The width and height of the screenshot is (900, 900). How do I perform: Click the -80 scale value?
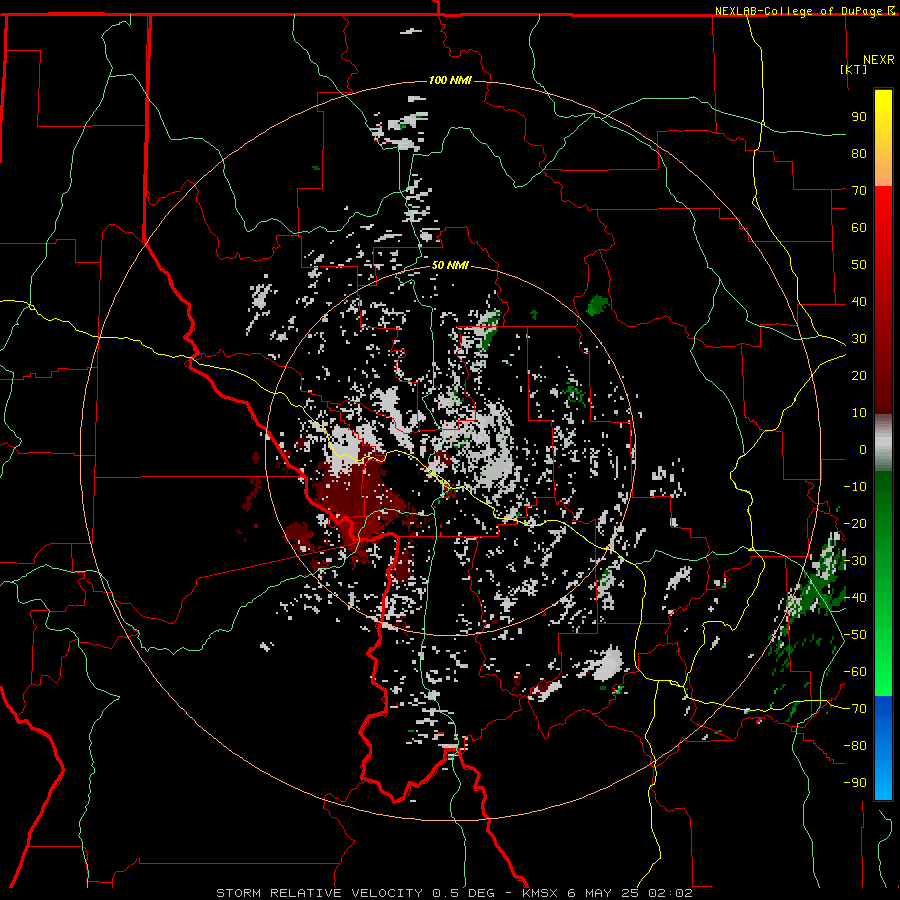855,746
